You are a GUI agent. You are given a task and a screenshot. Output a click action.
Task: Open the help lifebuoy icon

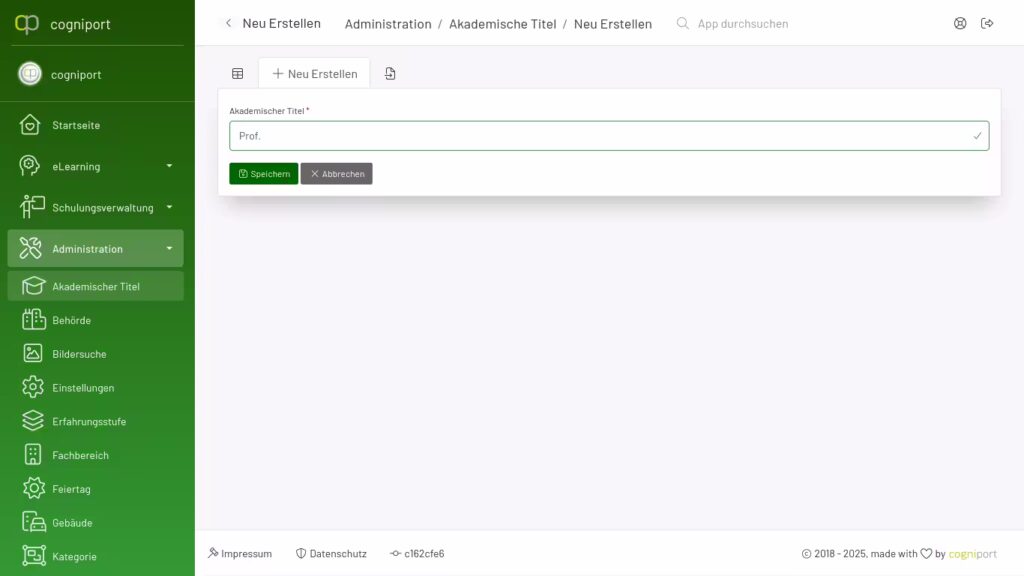(x=960, y=23)
